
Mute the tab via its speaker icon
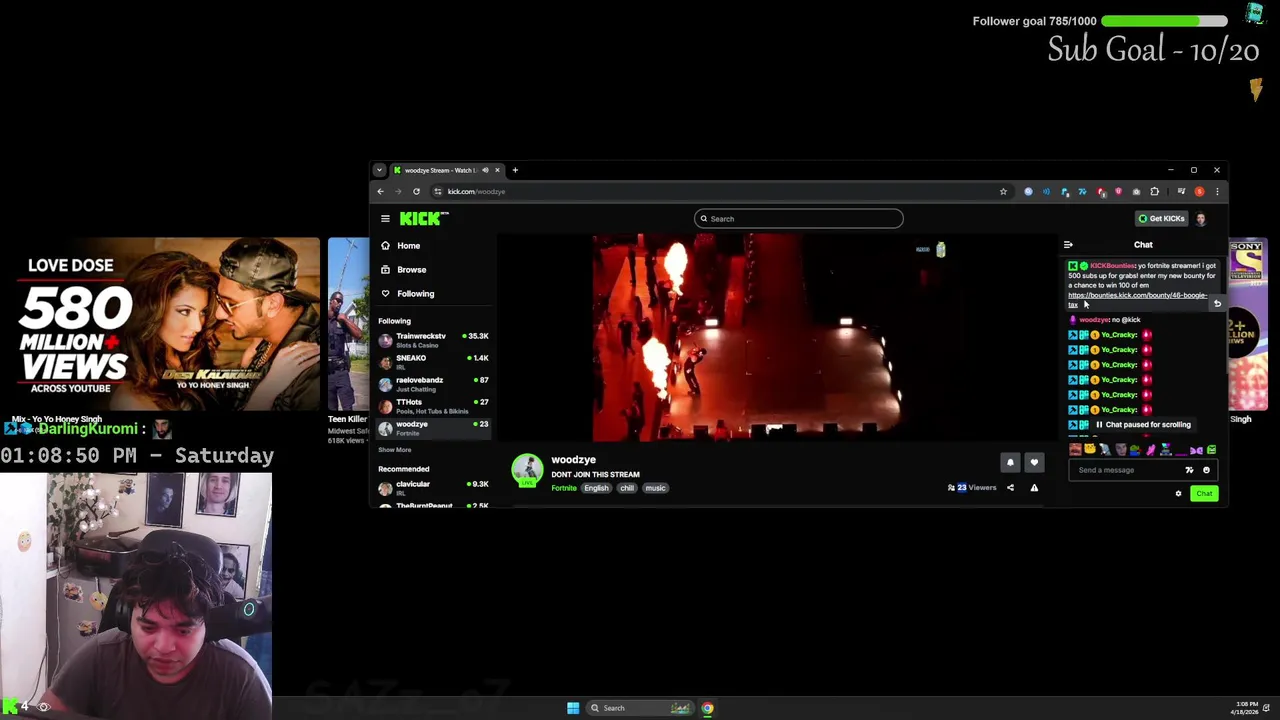[x=485, y=170]
